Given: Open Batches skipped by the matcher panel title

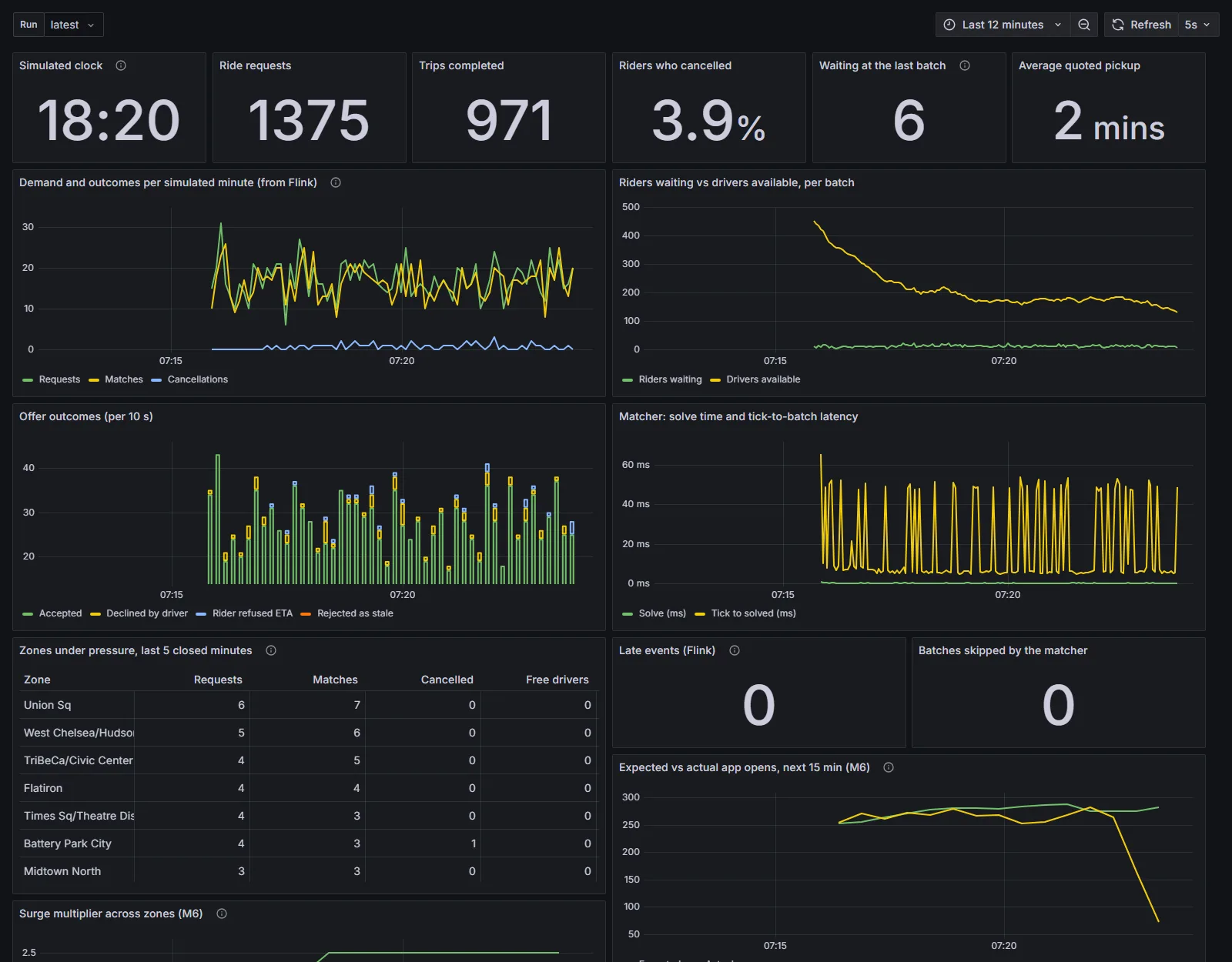Looking at the screenshot, I should [x=1003, y=650].
